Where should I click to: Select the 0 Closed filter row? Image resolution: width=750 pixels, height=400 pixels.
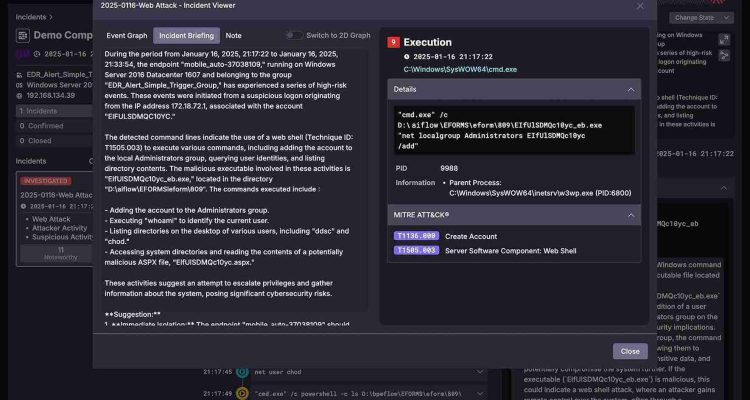54,141
